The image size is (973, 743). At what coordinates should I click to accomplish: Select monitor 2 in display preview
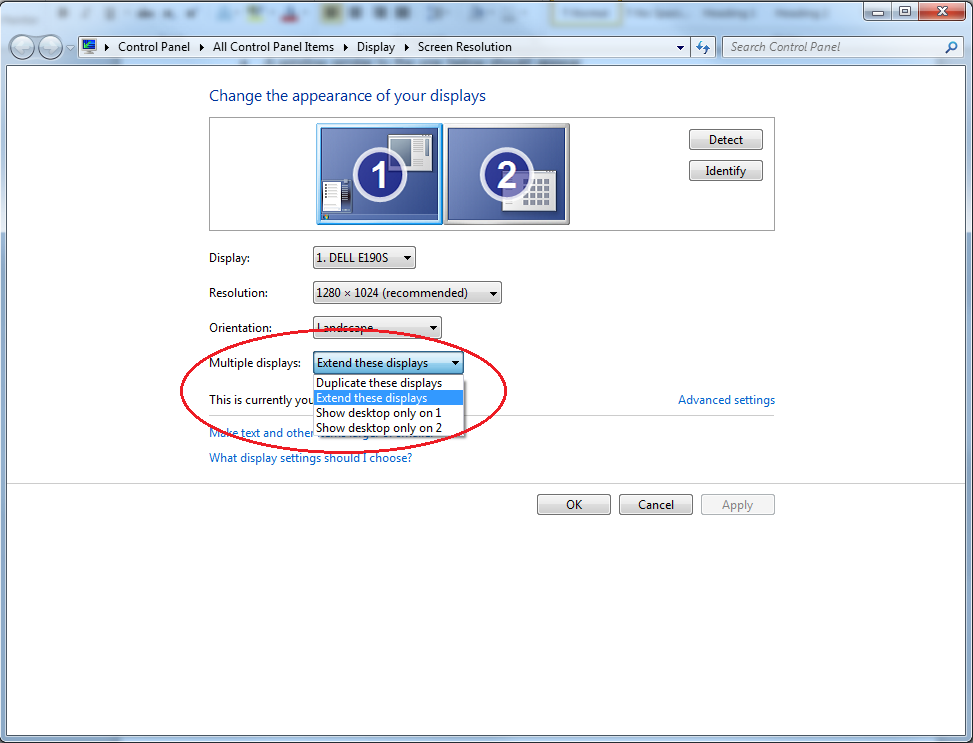[507, 174]
